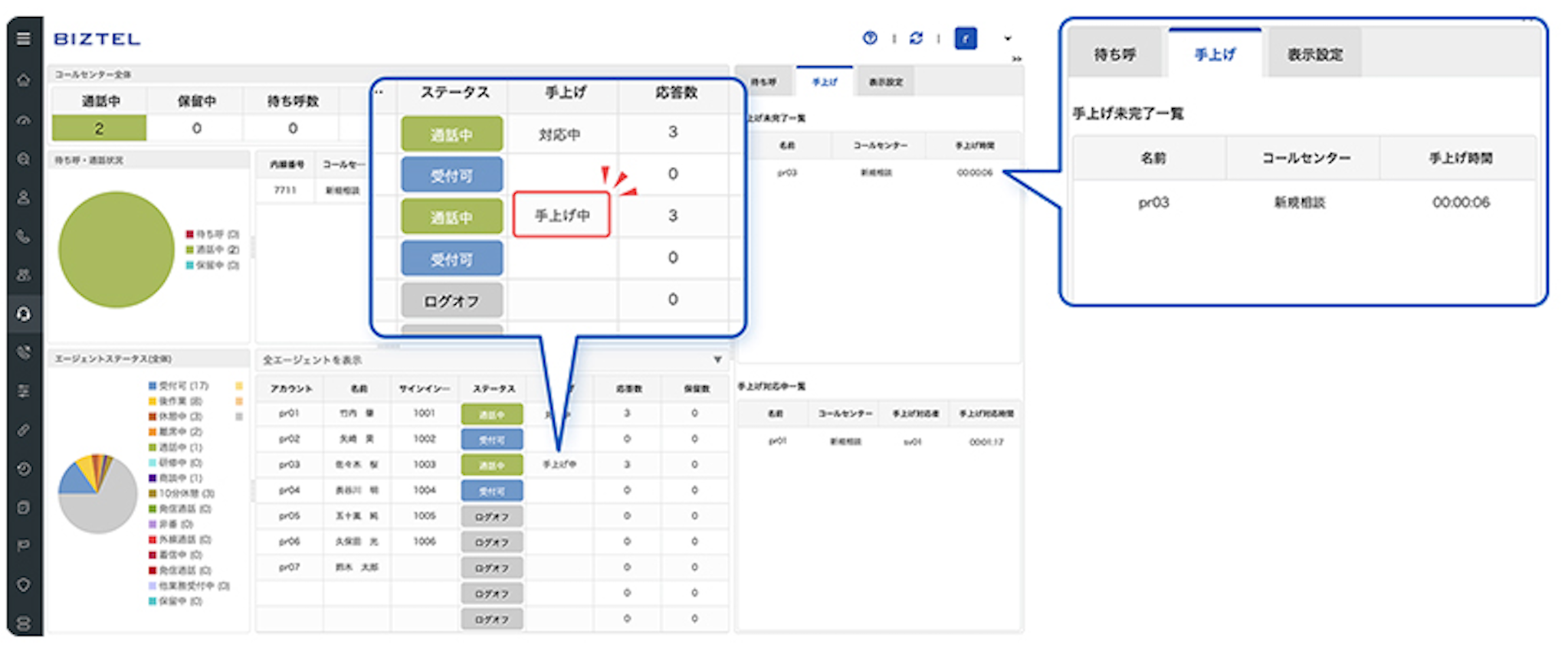Select the pr04 account cell in the agent table
This screenshot has width=1568, height=651.
pos(290,490)
